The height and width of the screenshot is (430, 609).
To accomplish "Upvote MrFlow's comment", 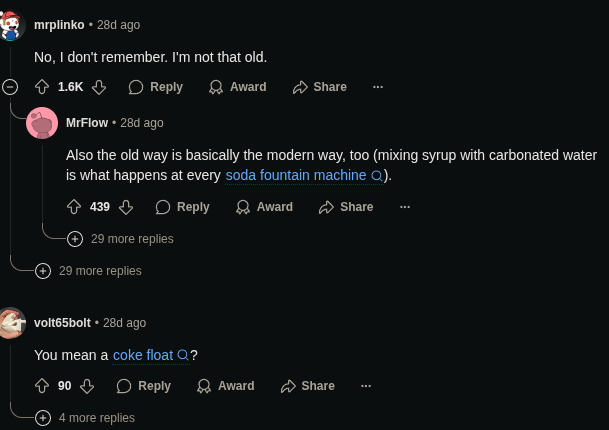I will 74,207.
